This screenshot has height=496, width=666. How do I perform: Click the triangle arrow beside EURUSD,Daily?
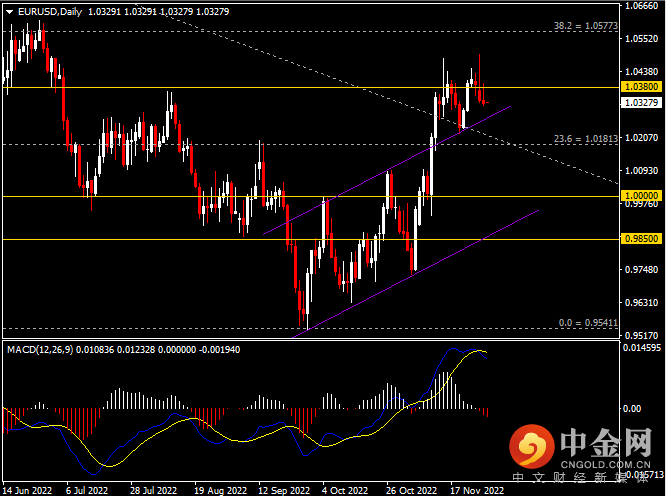[x=7, y=12]
